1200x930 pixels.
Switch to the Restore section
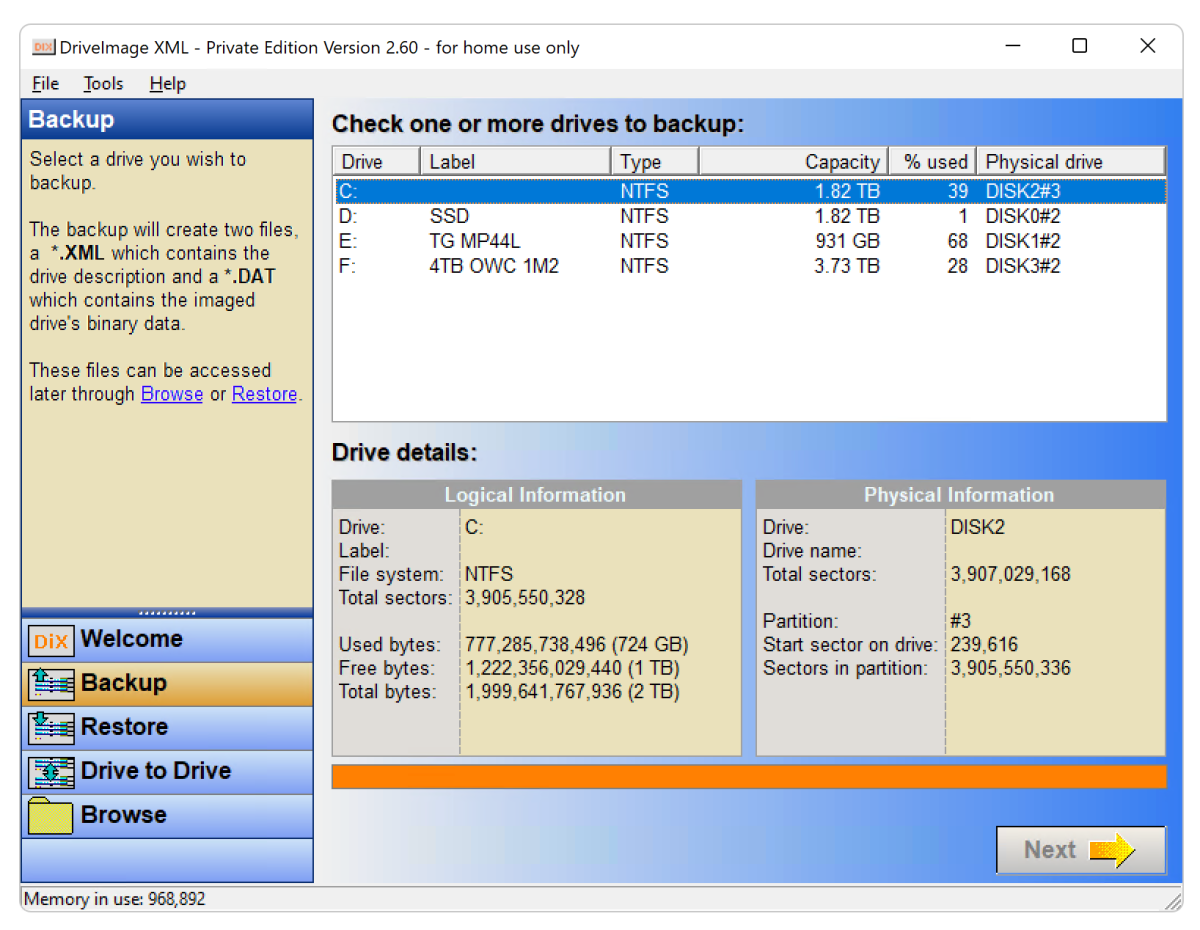pos(167,728)
